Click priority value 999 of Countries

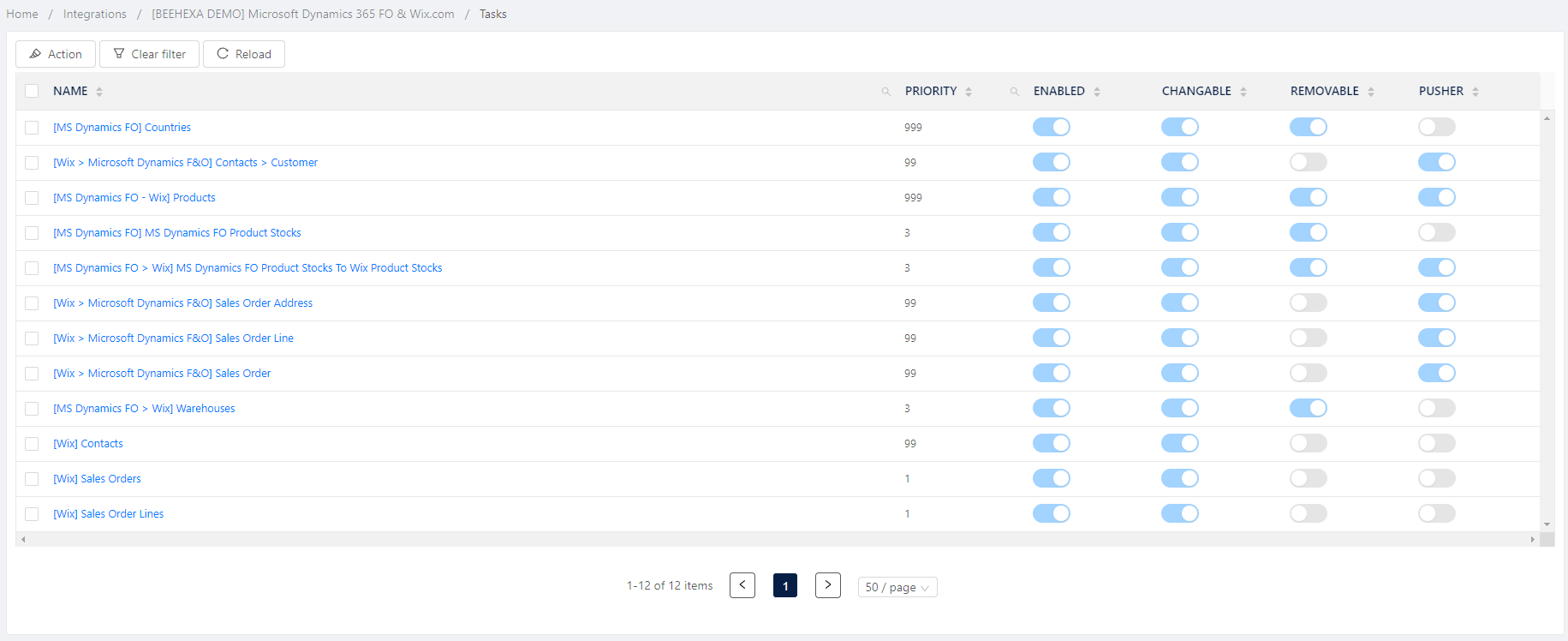(x=913, y=128)
